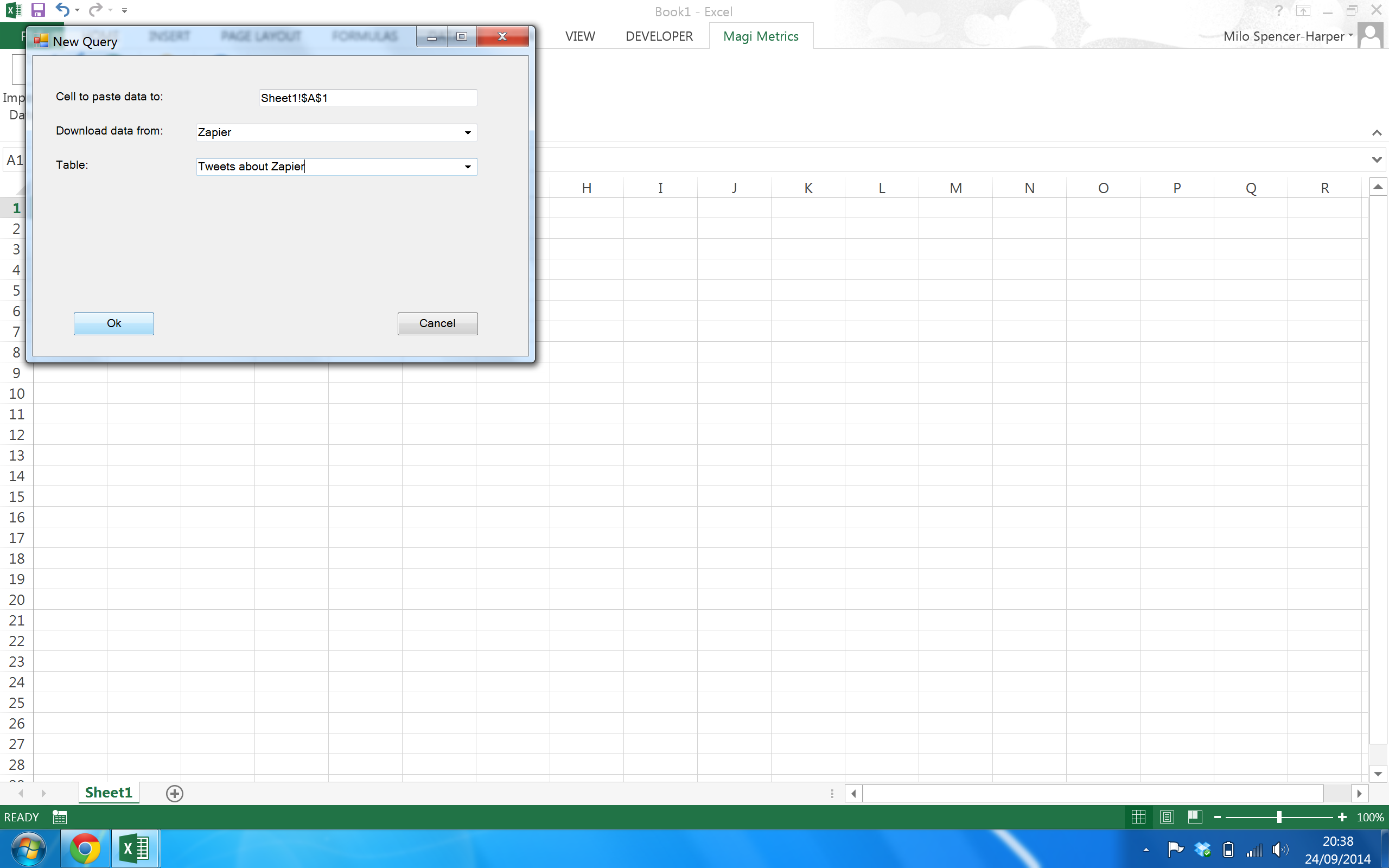Switch to Page Layout view icon
The height and width of the screenshot is (868, 1389).
click(1167, 817)
